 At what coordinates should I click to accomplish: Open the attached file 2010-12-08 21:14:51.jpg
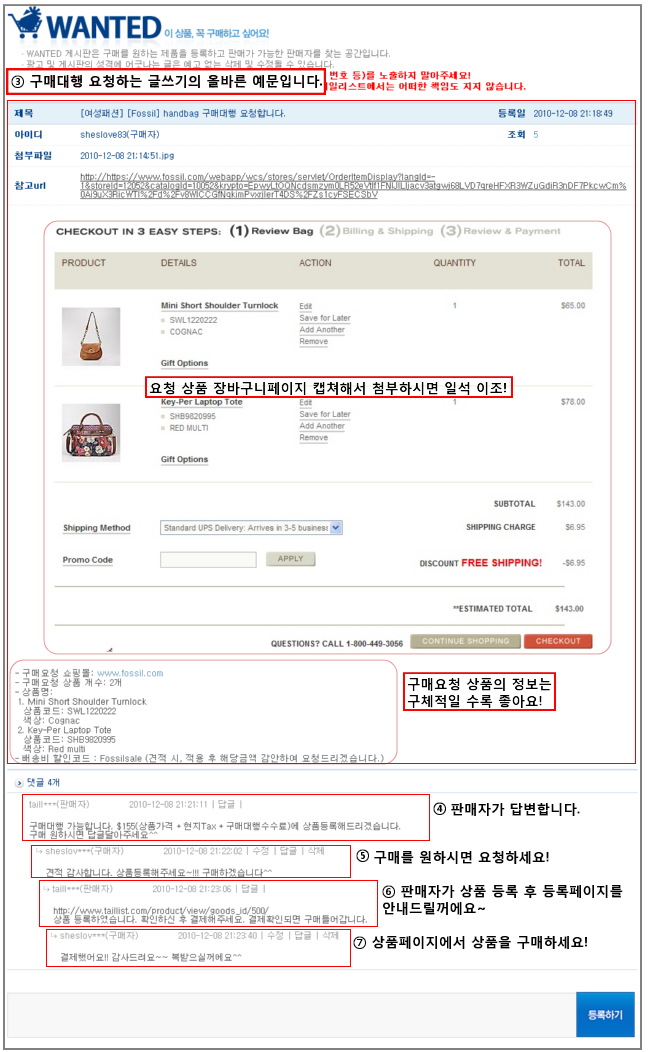127,156
